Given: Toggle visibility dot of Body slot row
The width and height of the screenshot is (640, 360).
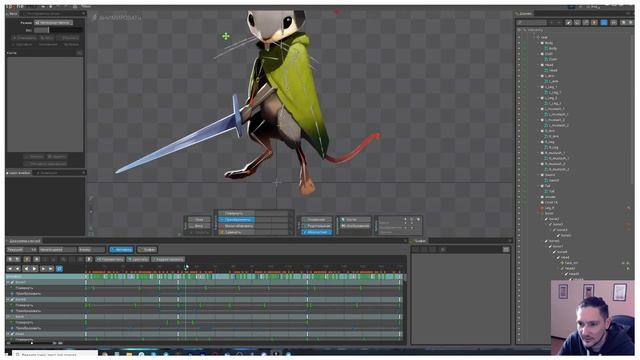Looking at the screenshot, I should [x=520, y=43].
